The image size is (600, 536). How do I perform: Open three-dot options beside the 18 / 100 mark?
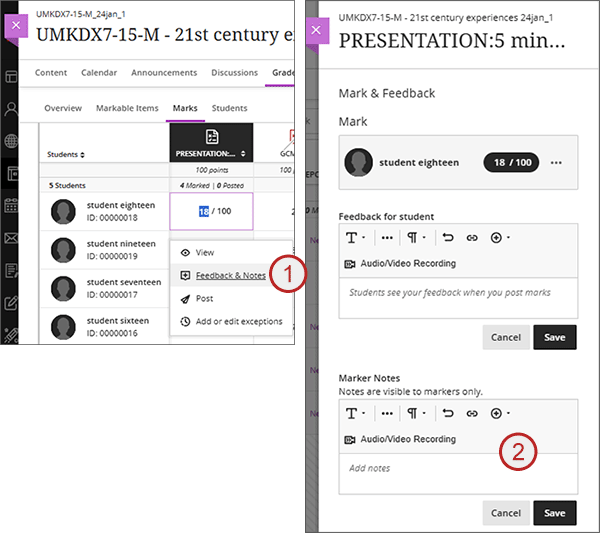tap(556, 163)
